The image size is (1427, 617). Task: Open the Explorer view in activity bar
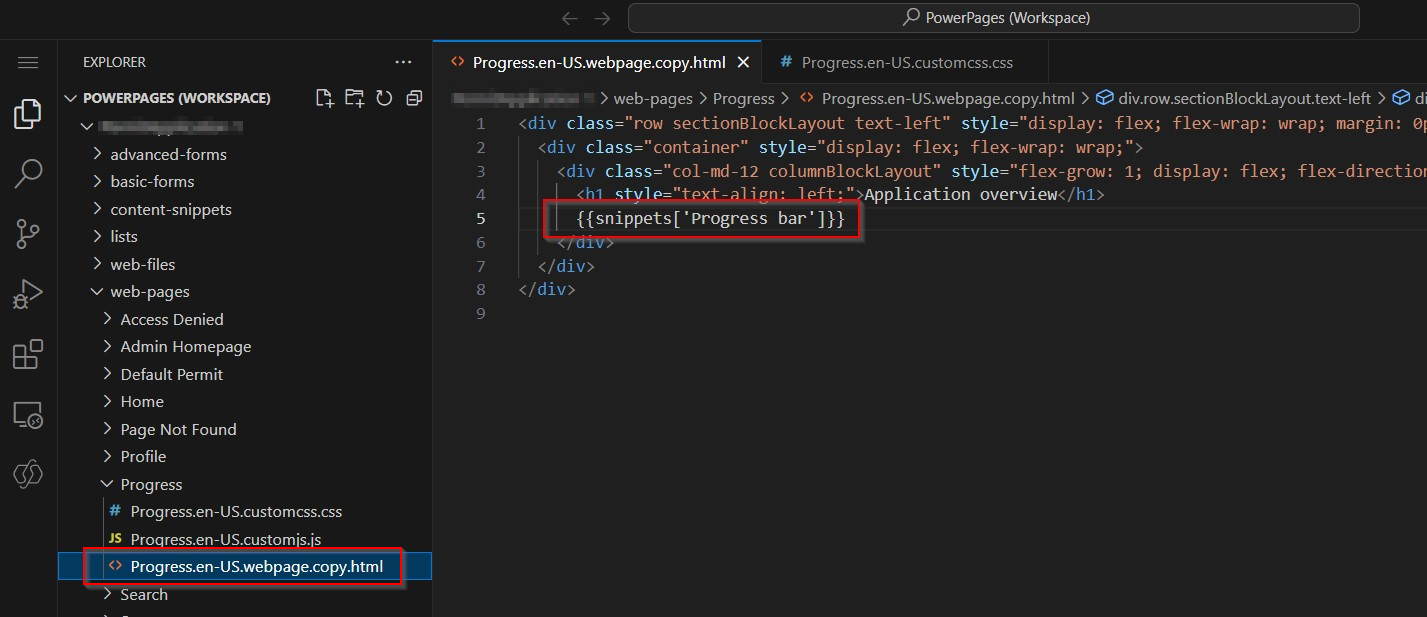pos(28,114)
